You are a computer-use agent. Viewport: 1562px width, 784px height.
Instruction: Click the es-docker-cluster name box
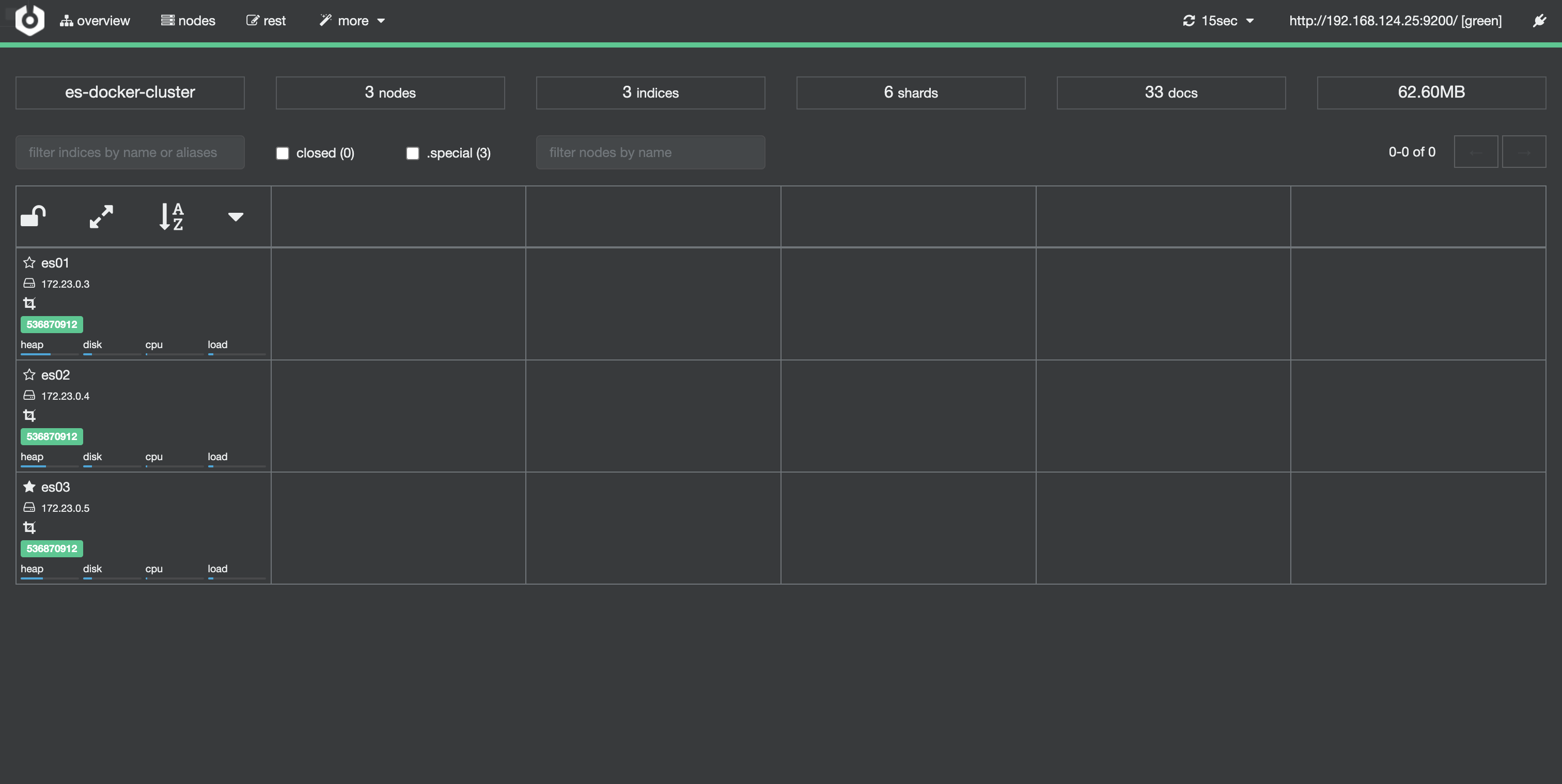click(130, 92)
